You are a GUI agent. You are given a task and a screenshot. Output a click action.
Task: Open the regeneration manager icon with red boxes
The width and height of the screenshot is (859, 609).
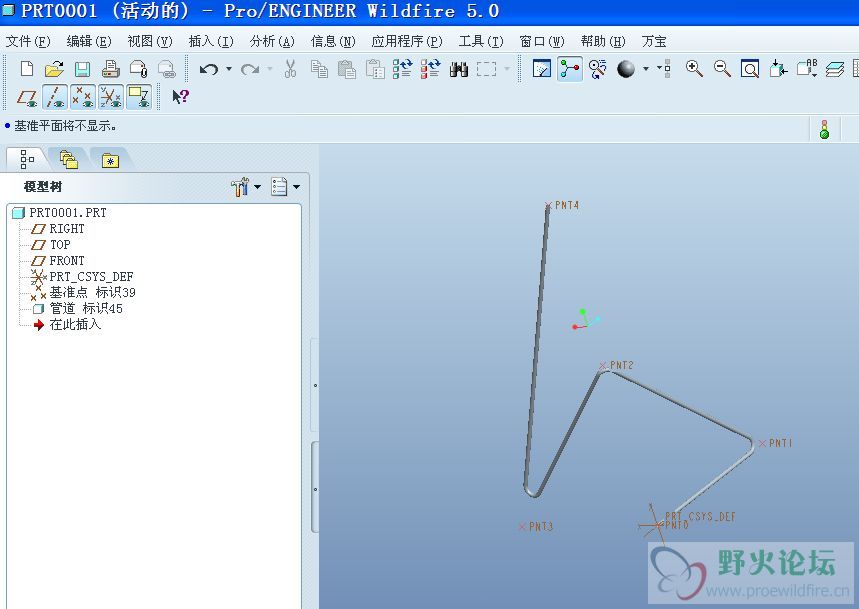(x=431, y=69)
